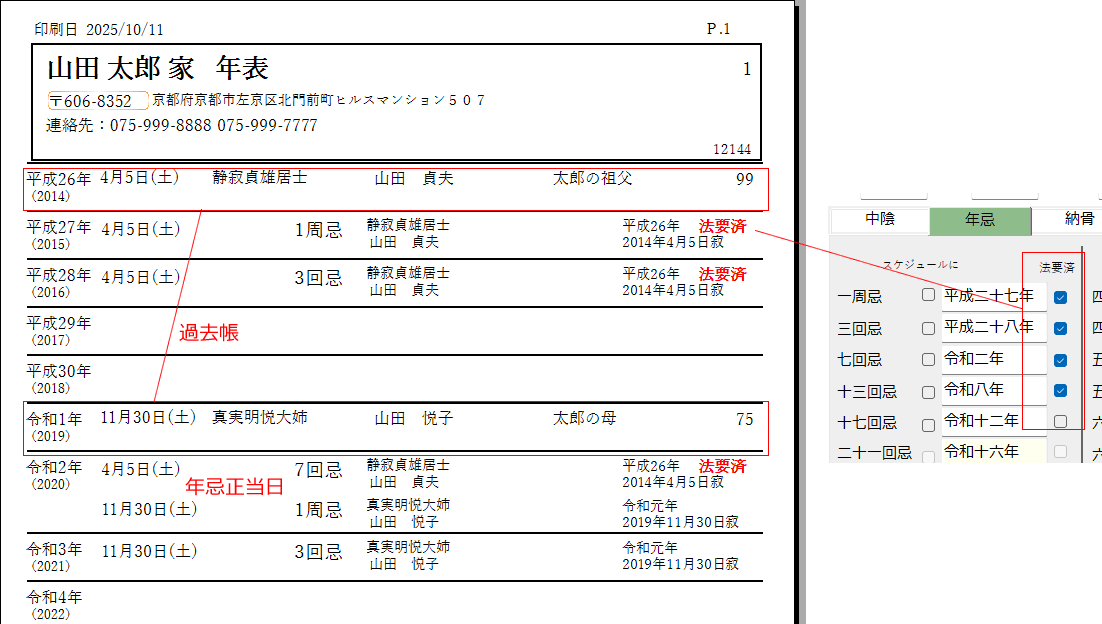The height and width of the screenshot is (624, 1102).
Task: Focus the 平成二十八年 year field
Action: (x=993, y=328)
